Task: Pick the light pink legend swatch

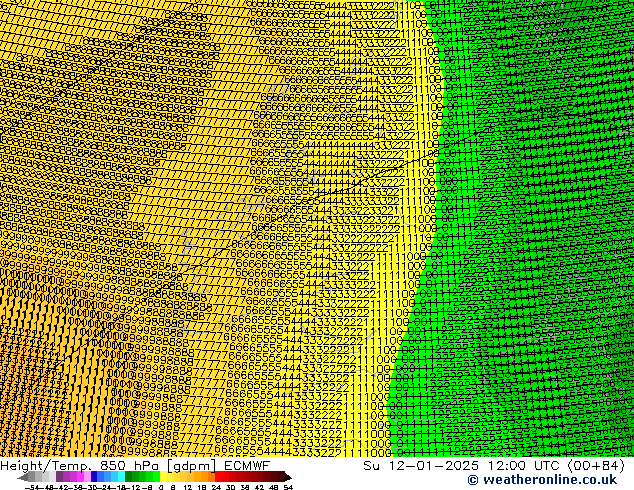Action: pos(87,477)
